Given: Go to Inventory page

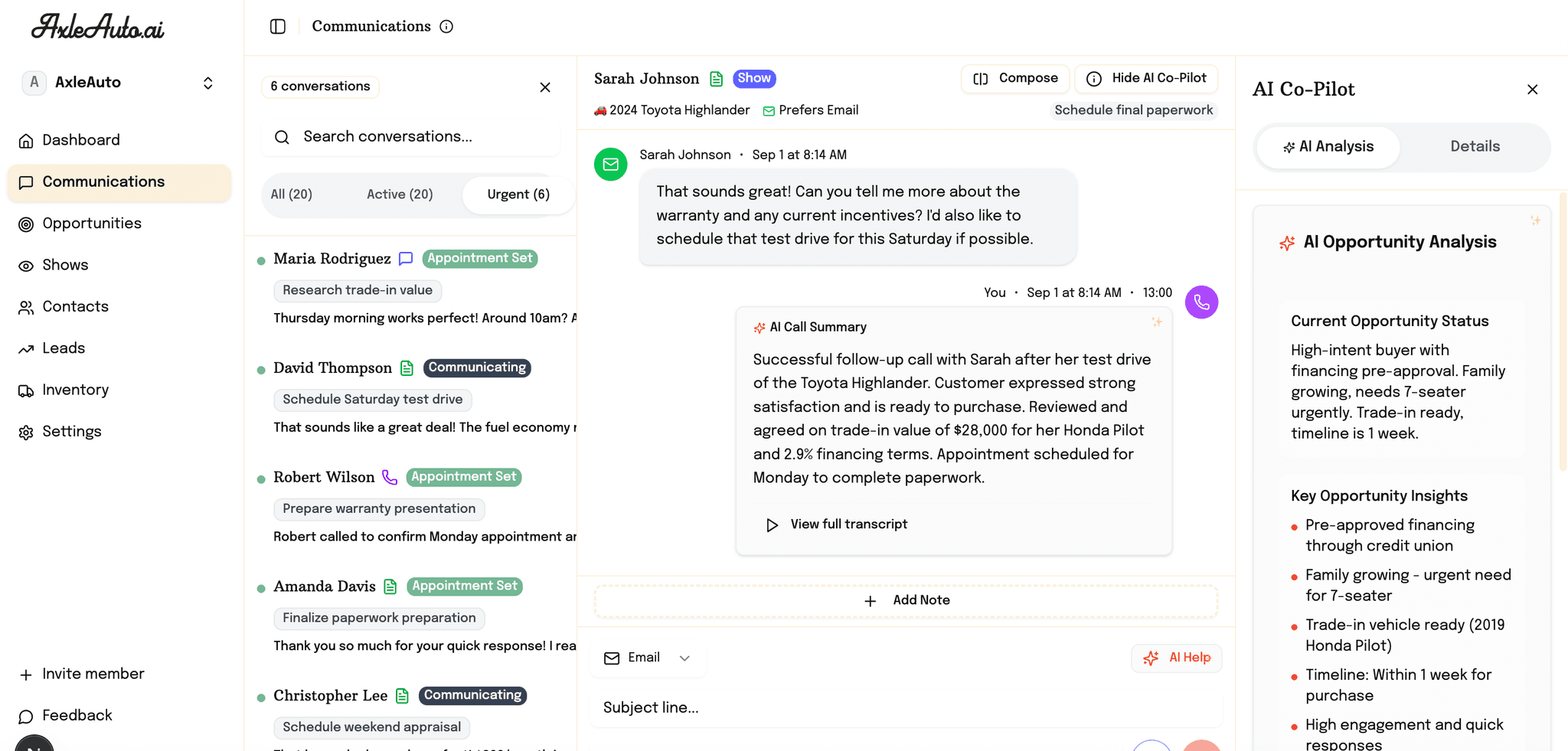Looking at the screenshot, I should point(75,390).
